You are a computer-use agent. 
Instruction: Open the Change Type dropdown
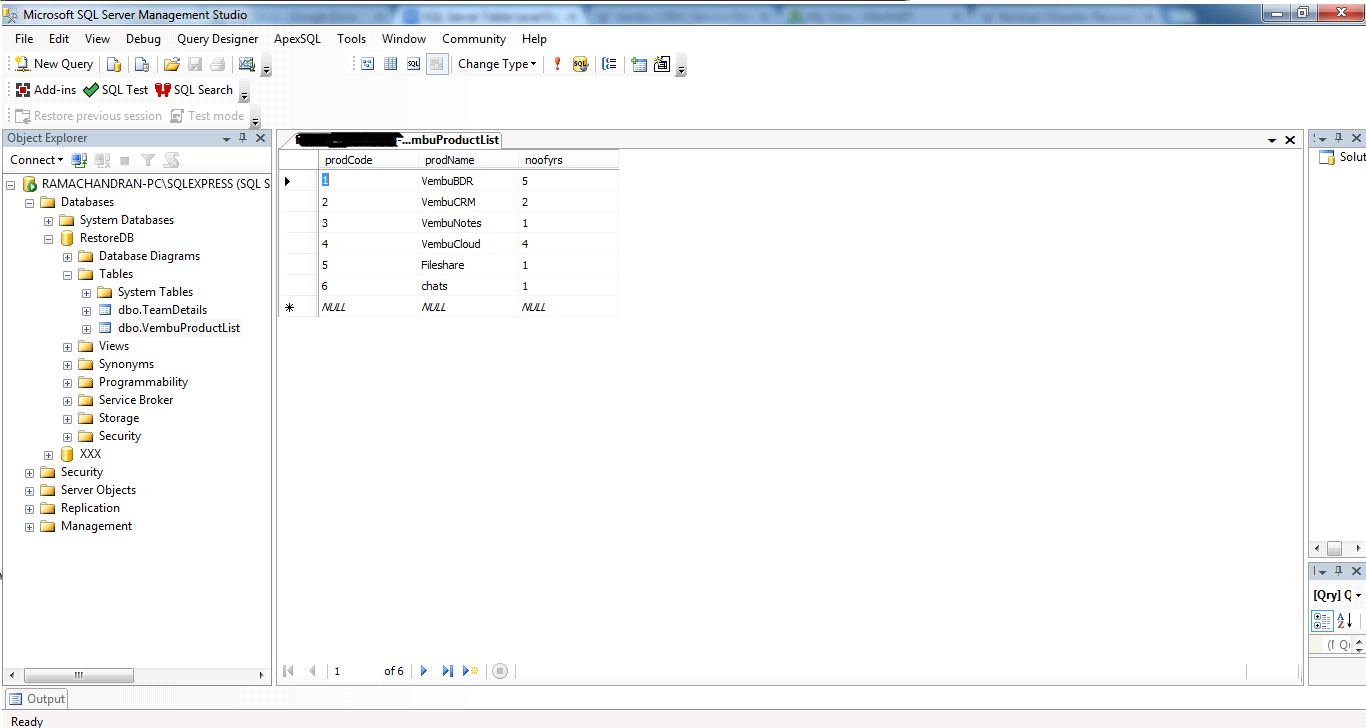click(497, 64)
